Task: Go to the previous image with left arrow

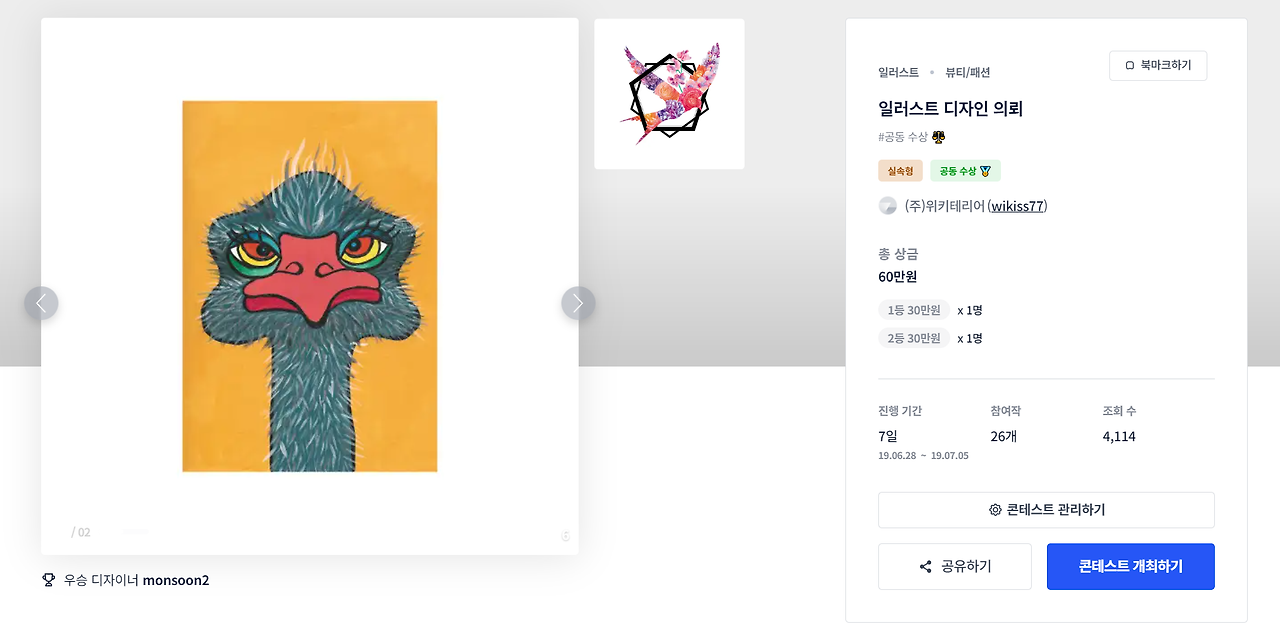Action: pyautogui.click(x=41, y=303)
